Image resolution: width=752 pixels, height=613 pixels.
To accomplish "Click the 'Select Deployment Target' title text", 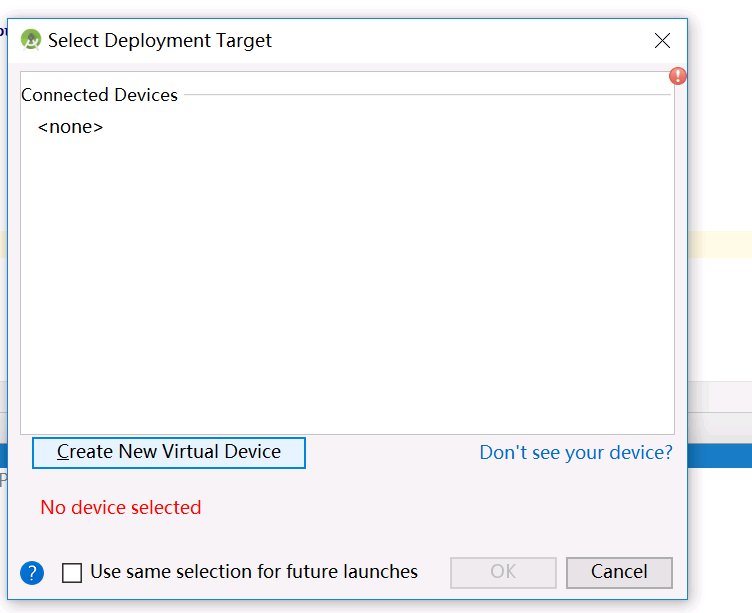I will coord(160,41).
